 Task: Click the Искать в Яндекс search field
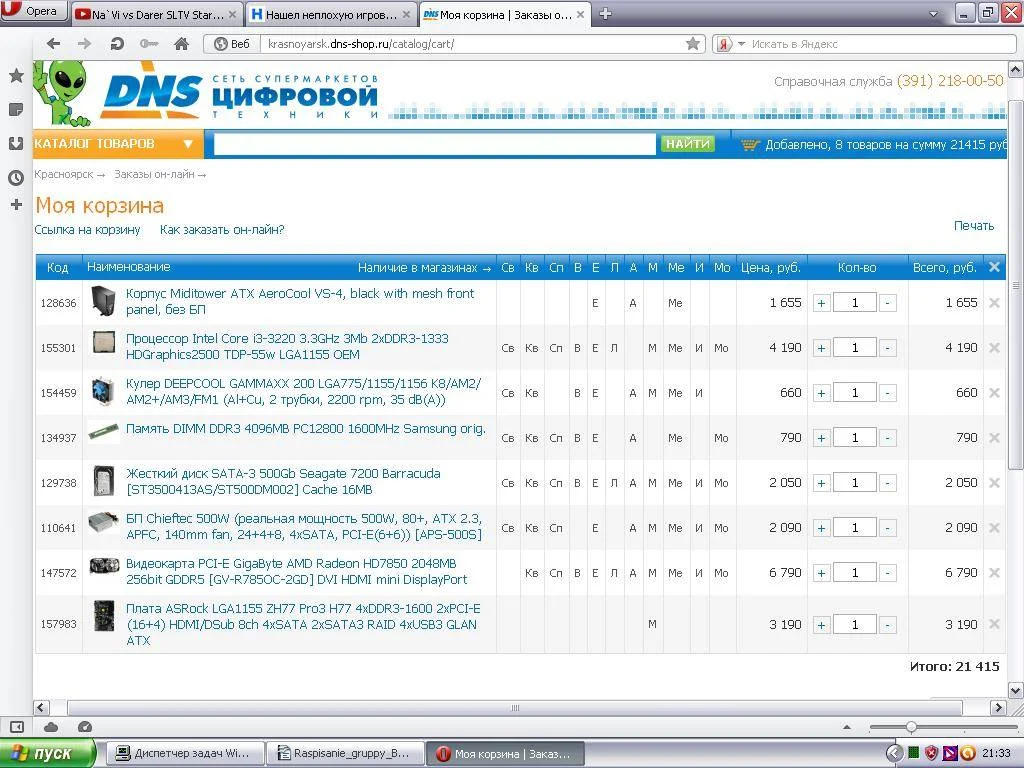[x=882, y=44]
